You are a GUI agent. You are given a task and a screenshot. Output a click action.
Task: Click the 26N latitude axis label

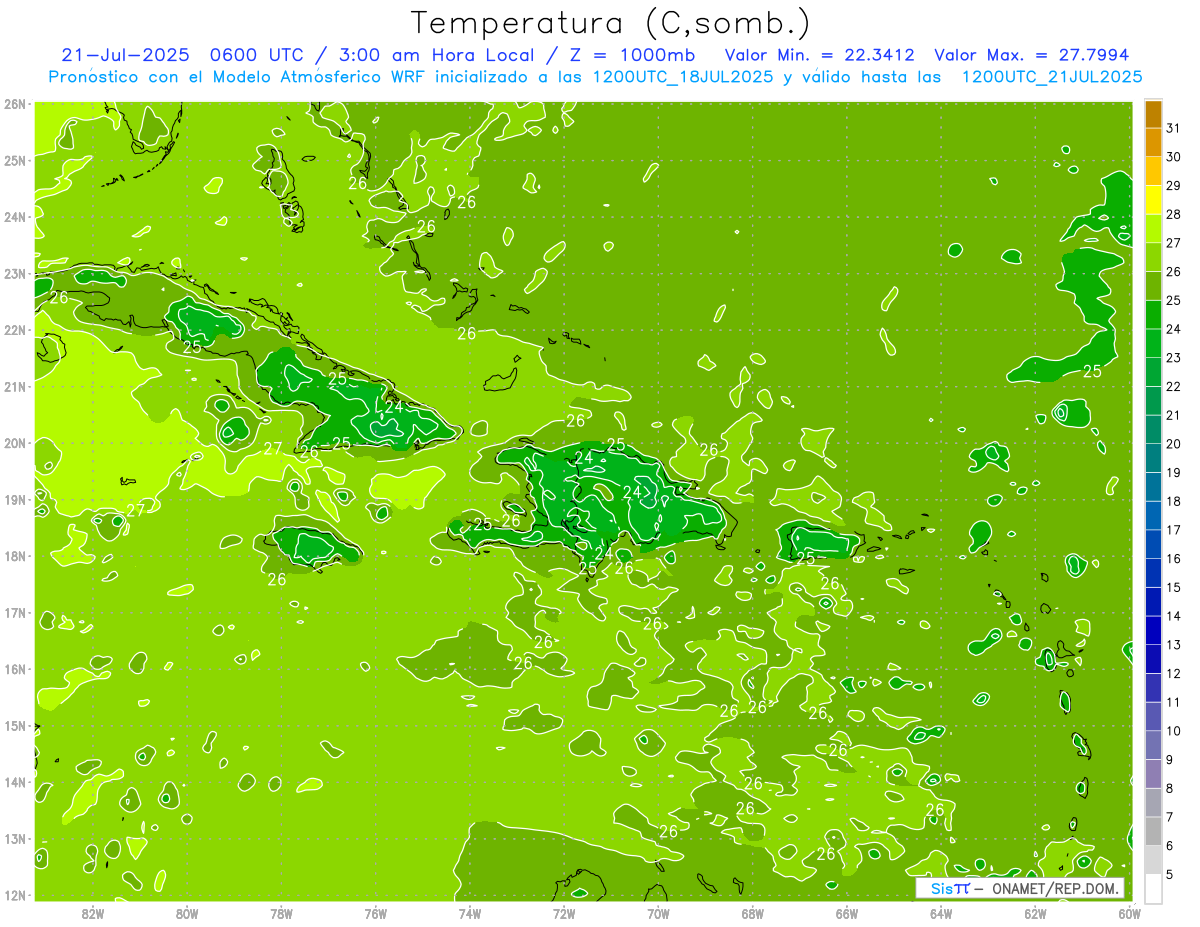point(14,104)
